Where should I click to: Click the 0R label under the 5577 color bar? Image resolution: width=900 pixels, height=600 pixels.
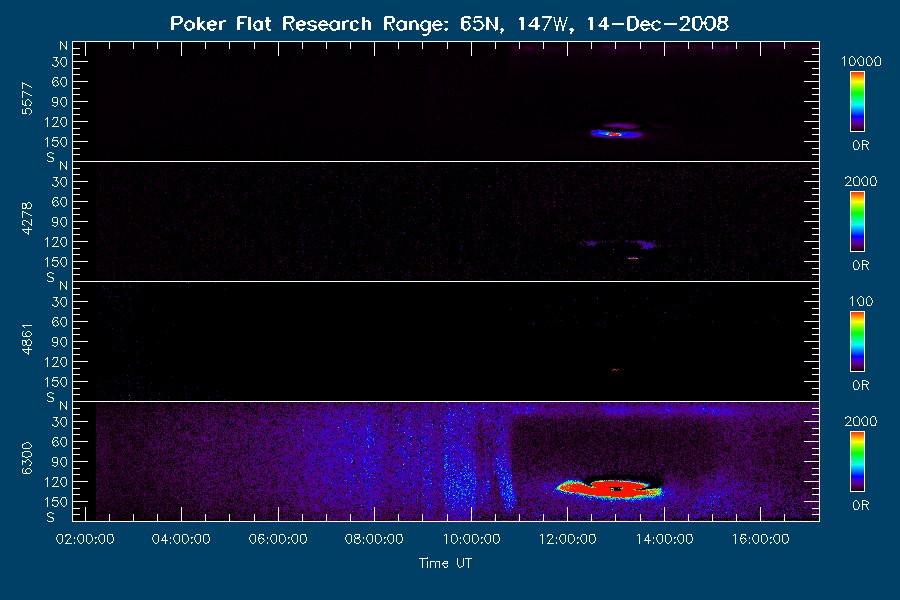pos(860,146)
